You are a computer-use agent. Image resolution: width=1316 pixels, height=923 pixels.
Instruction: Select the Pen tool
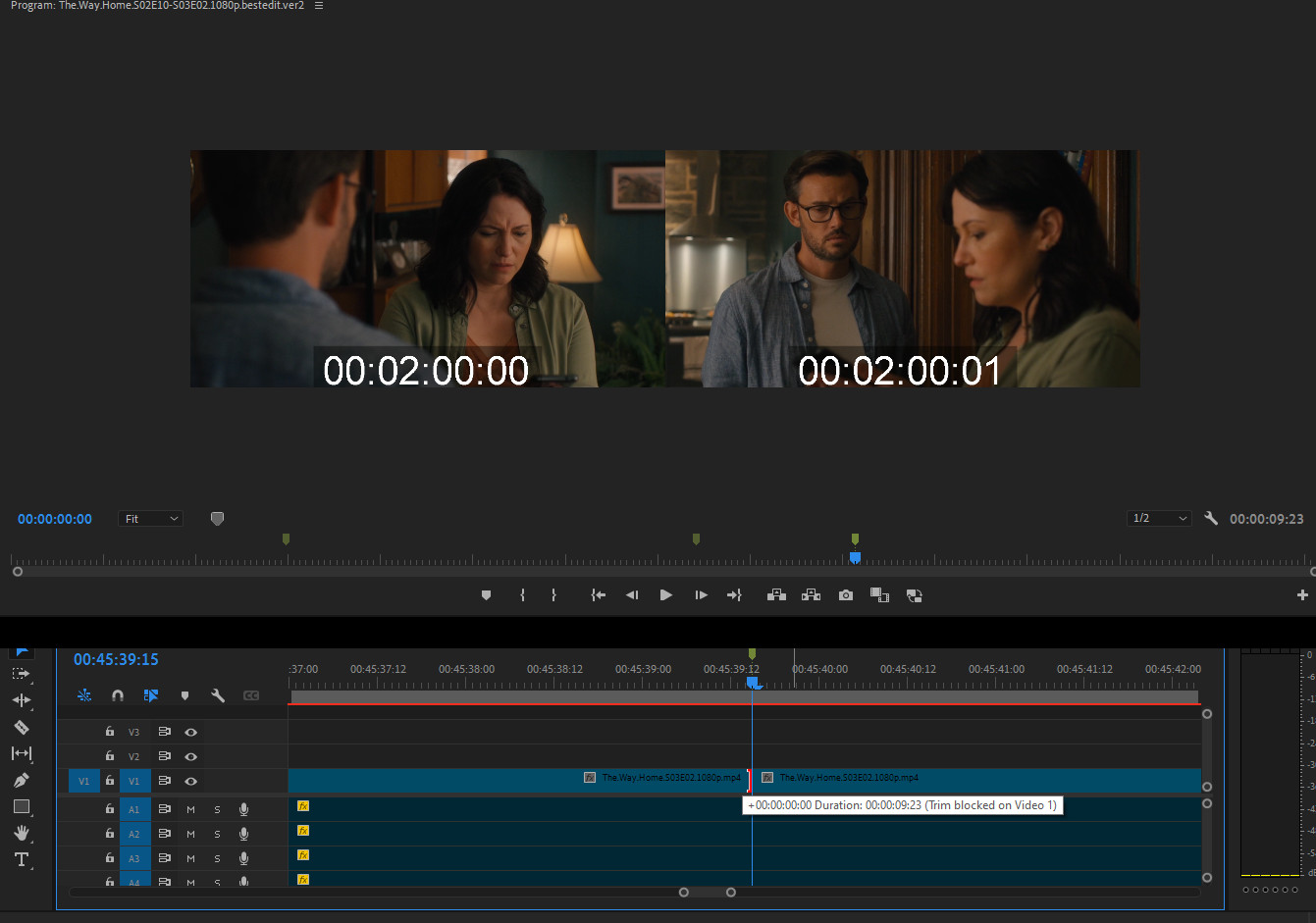(21, 780)
